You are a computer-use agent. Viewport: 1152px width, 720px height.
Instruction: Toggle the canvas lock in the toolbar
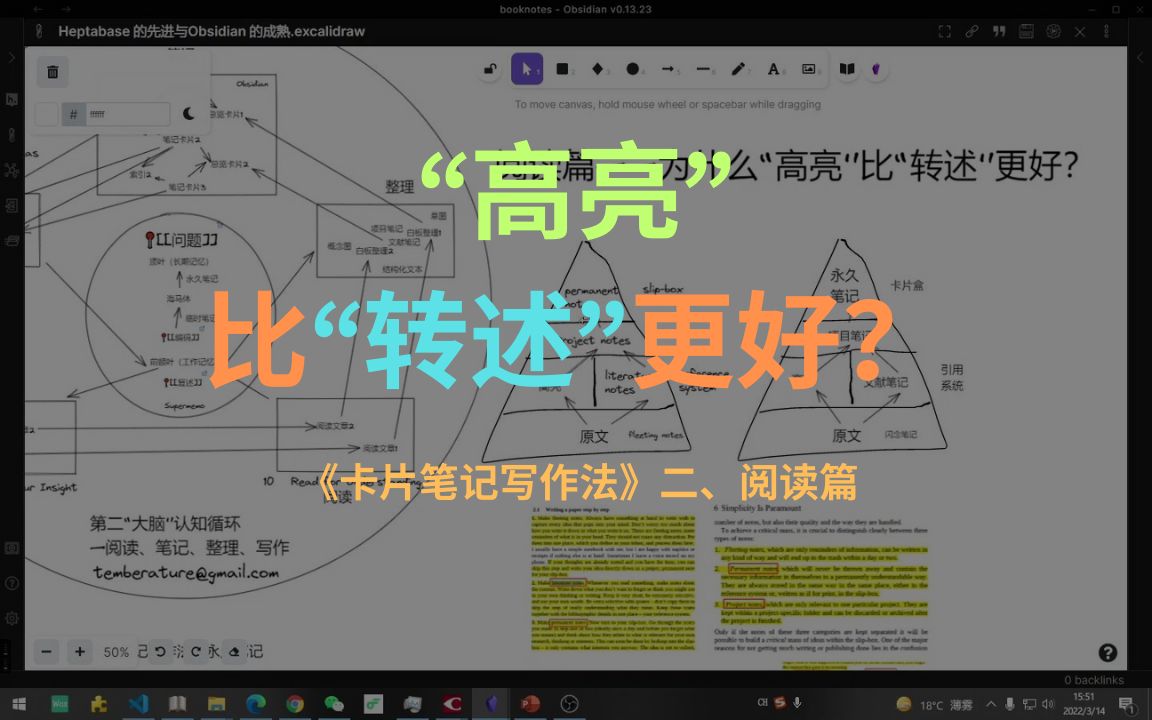pyautogui.click(x=490, y=68)
